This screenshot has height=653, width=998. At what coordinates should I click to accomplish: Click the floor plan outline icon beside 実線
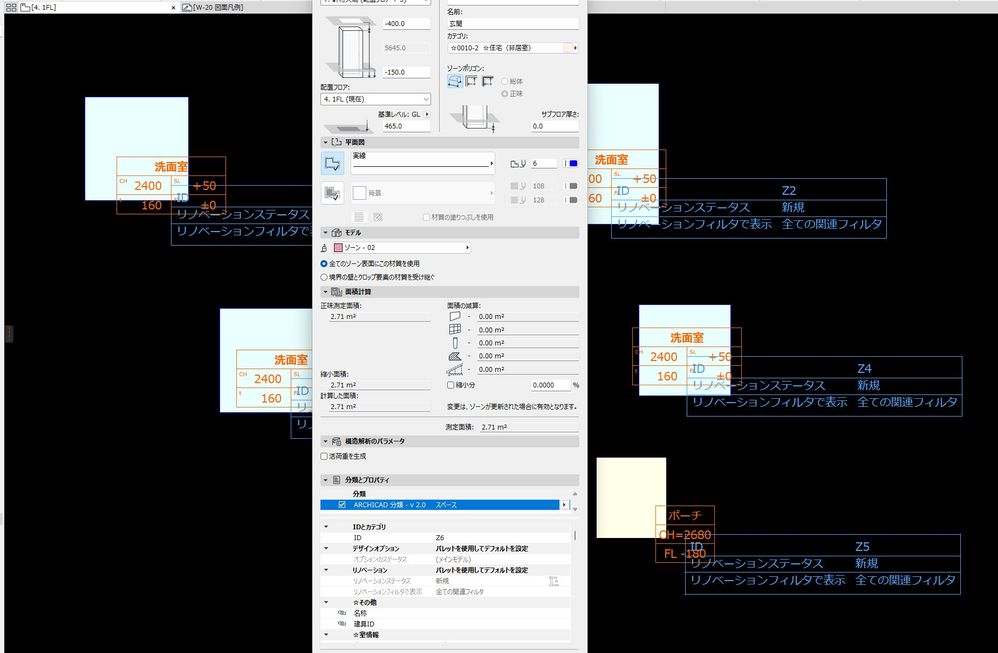click(x=332, y=163)
